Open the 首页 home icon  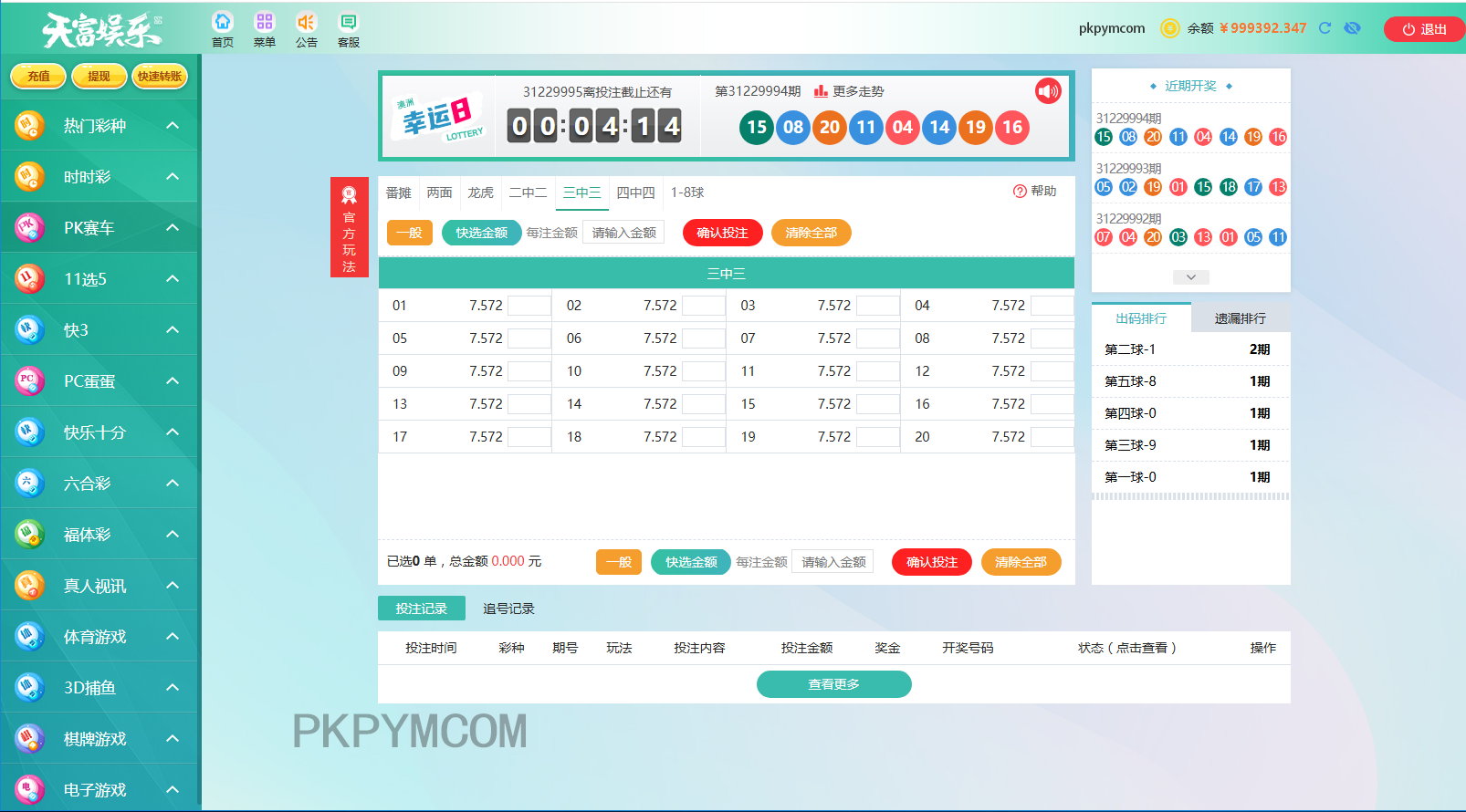pyautogui.click(x=223, y=22)
